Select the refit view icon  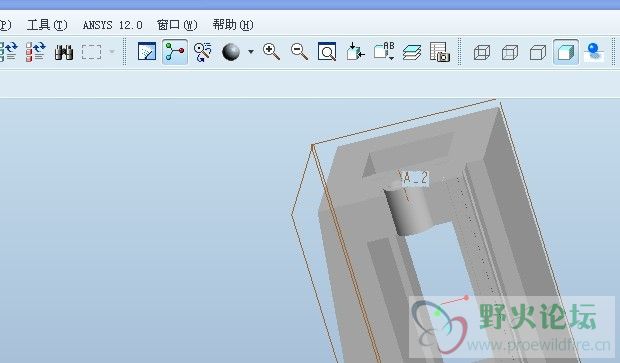click(327, 52)
